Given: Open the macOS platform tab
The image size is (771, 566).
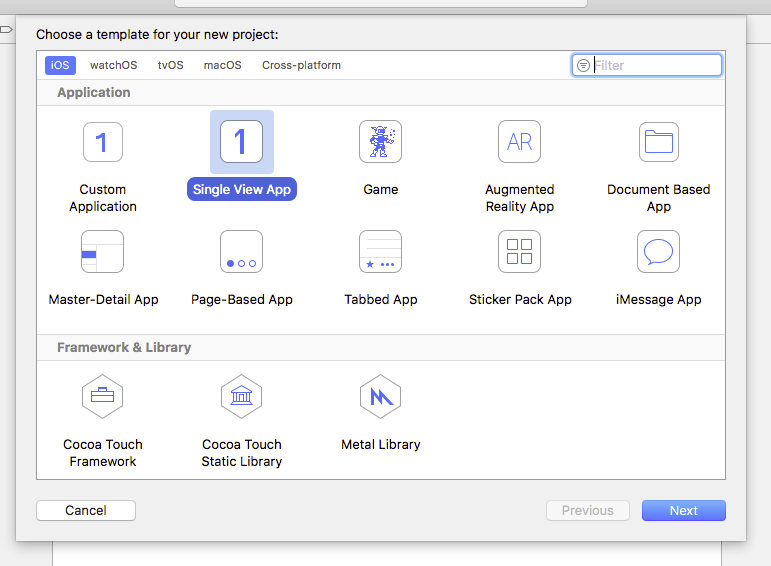Looking at the screenshot, I should point(222,65).
